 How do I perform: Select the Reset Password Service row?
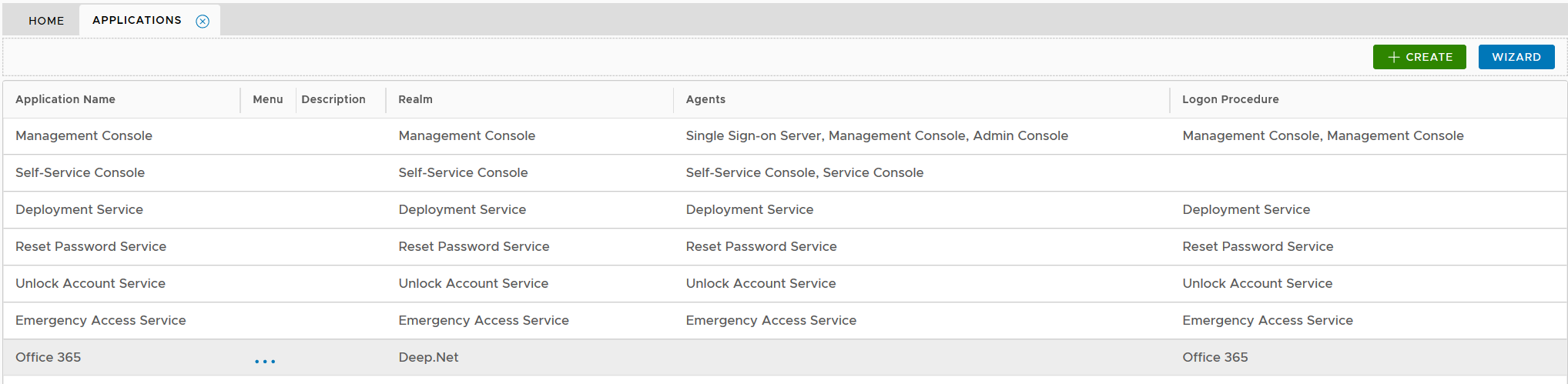click(x=91, y=246)
